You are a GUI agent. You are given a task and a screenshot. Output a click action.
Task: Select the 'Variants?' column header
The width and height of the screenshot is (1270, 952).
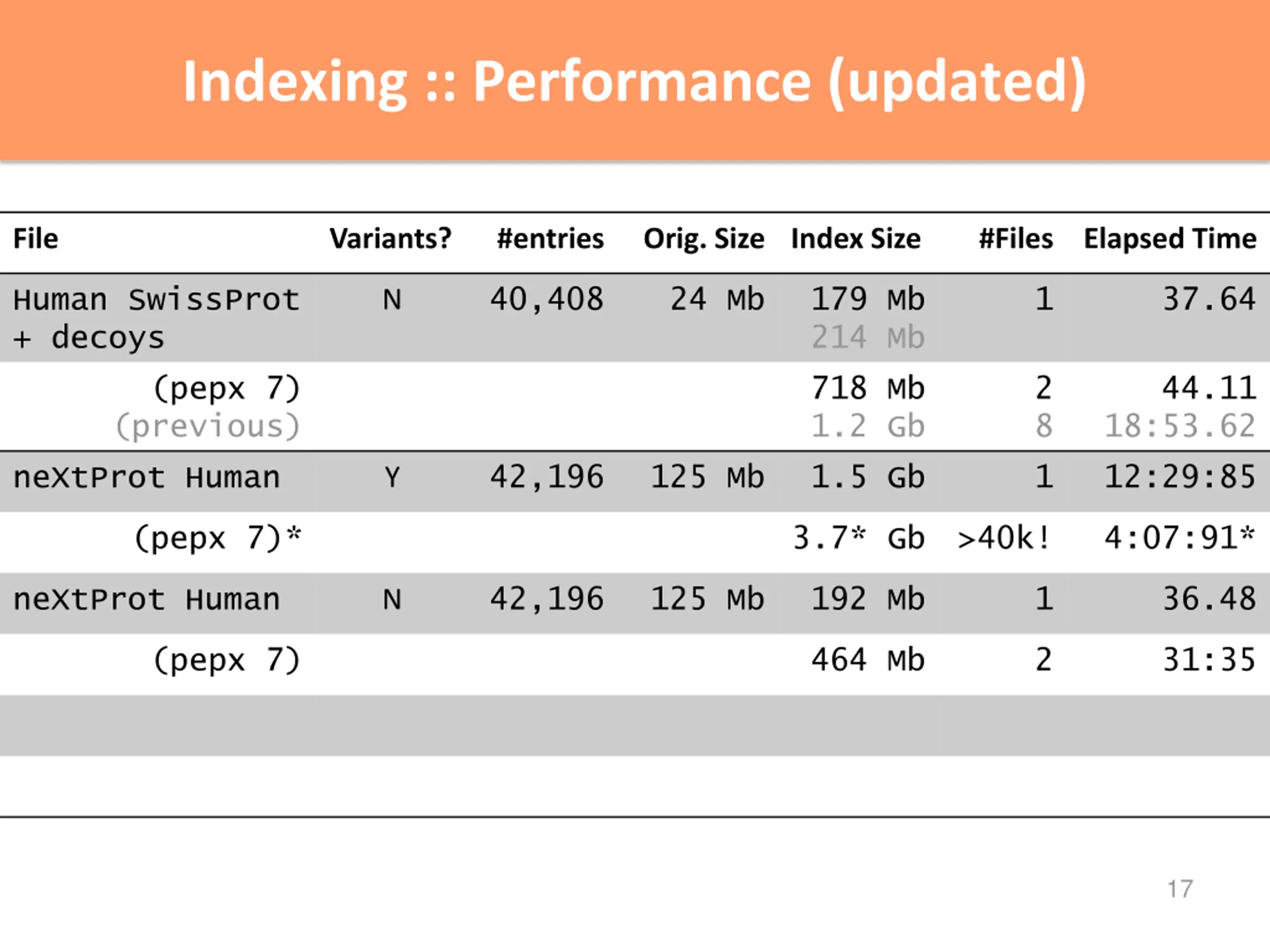click(x=390, y=238)
